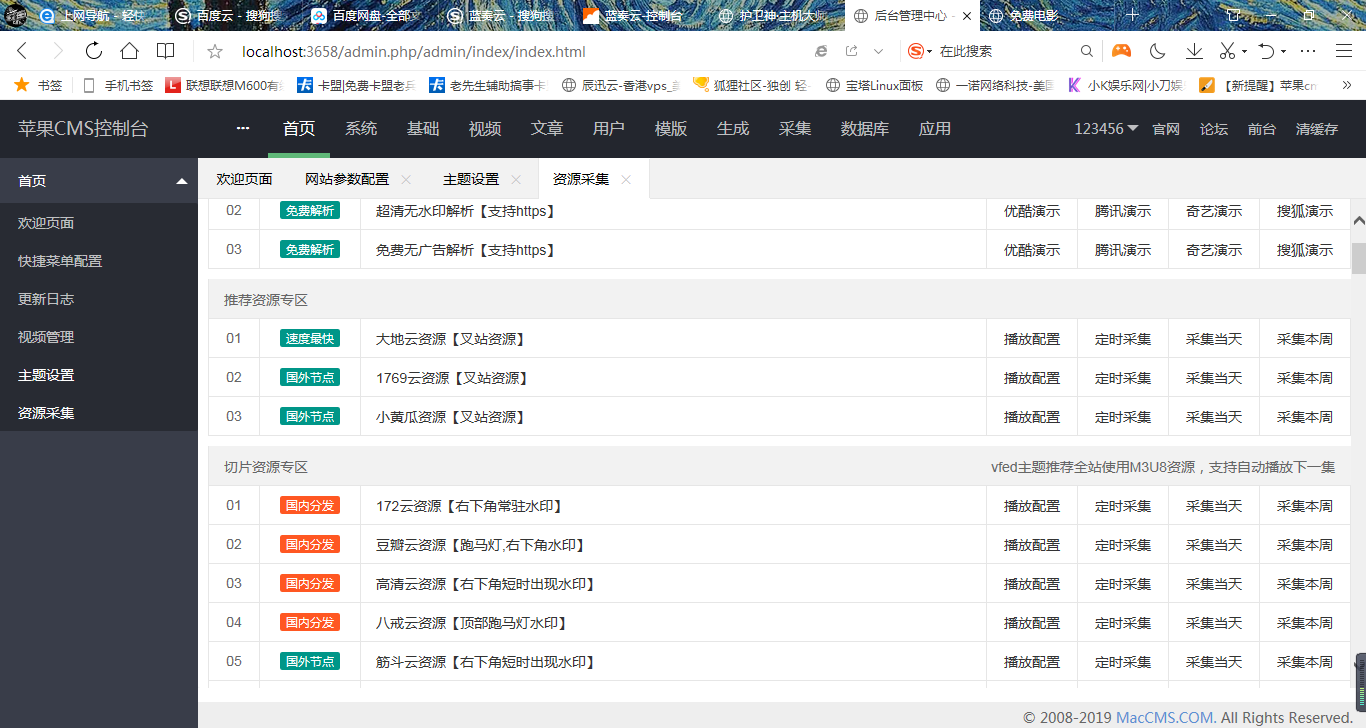1366x728 pixels.
Task: Open the game controller icon
Action: tap(1122, 51)
